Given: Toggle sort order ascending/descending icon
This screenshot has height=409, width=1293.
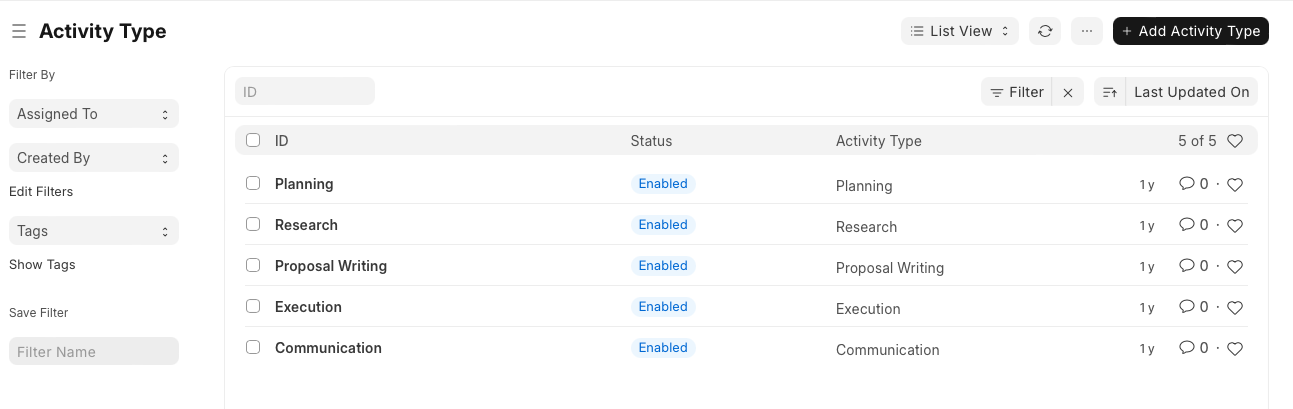Looking at the screenshot, I should (x=1110, y=92).
